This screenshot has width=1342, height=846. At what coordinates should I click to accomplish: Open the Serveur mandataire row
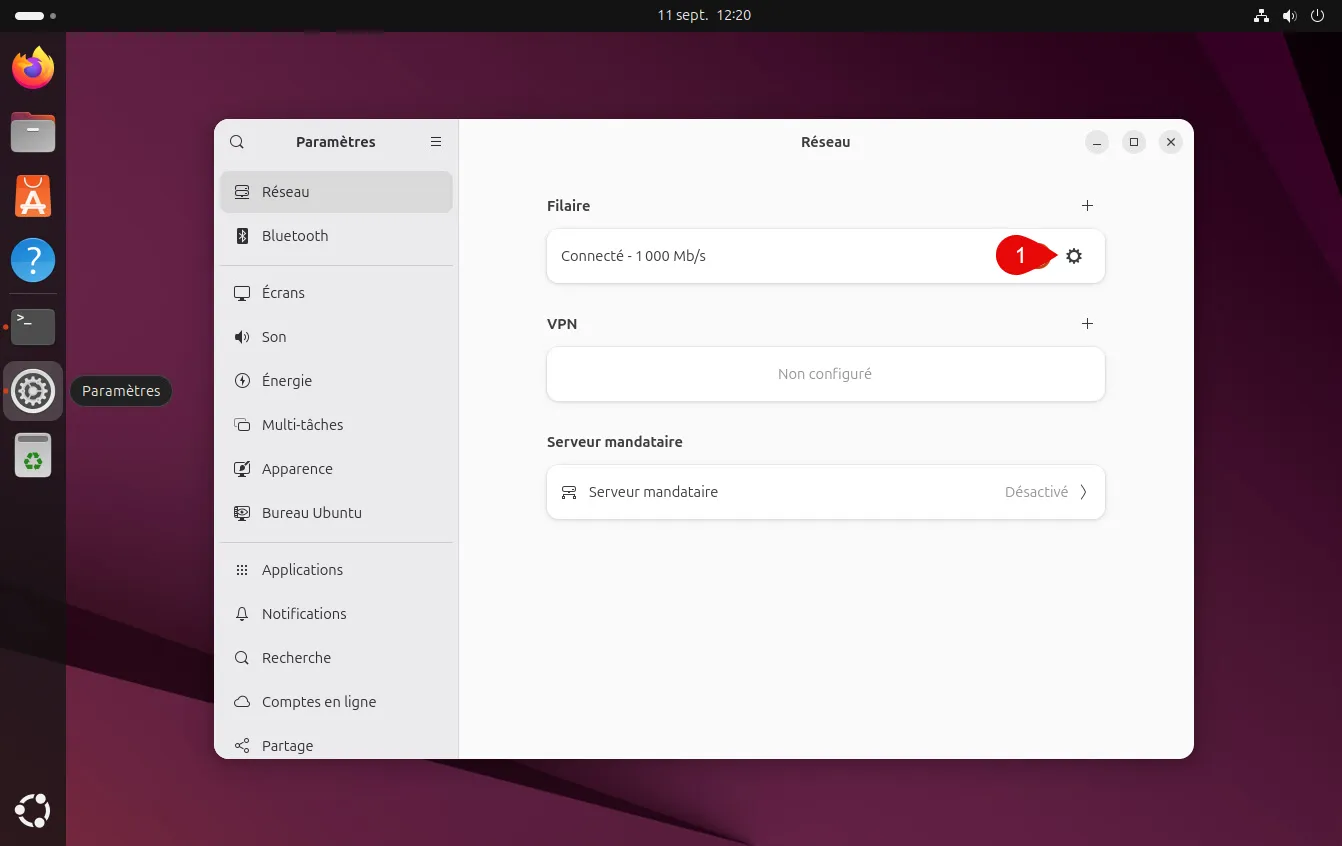coord(825,492)
